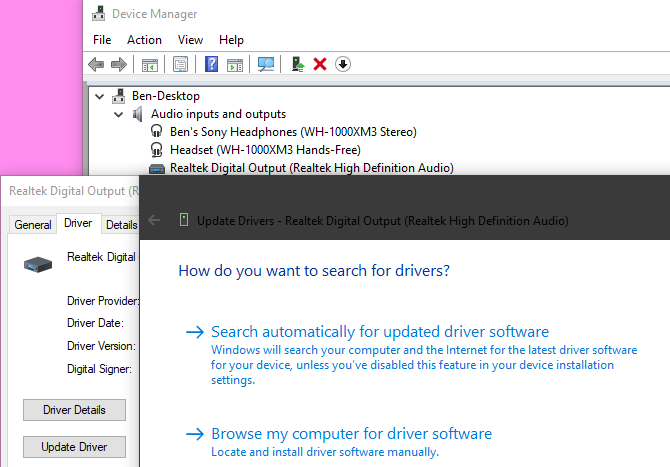Collapse the Ben-Desktop tree node
Viewport: 670px width, 467px height.
pos(98,96)
